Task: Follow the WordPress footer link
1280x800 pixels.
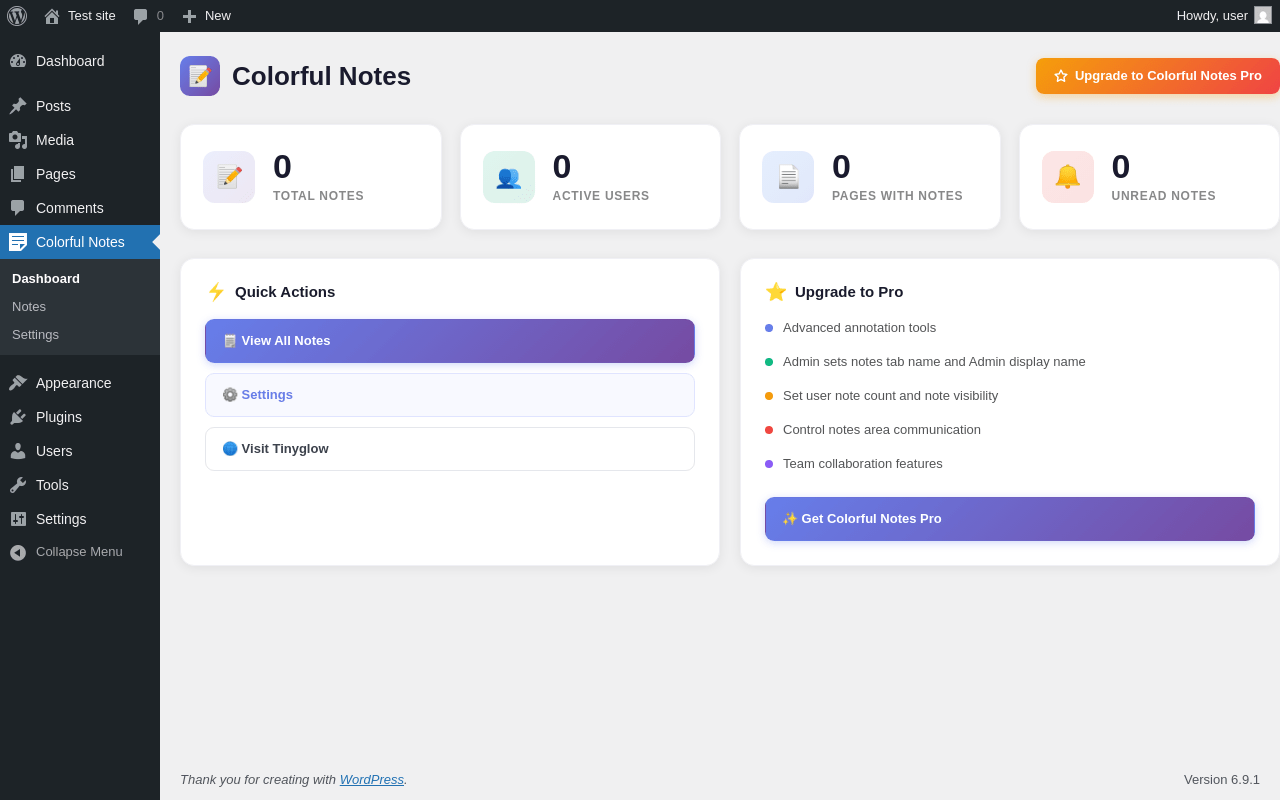Action: (x=372, y=780)
